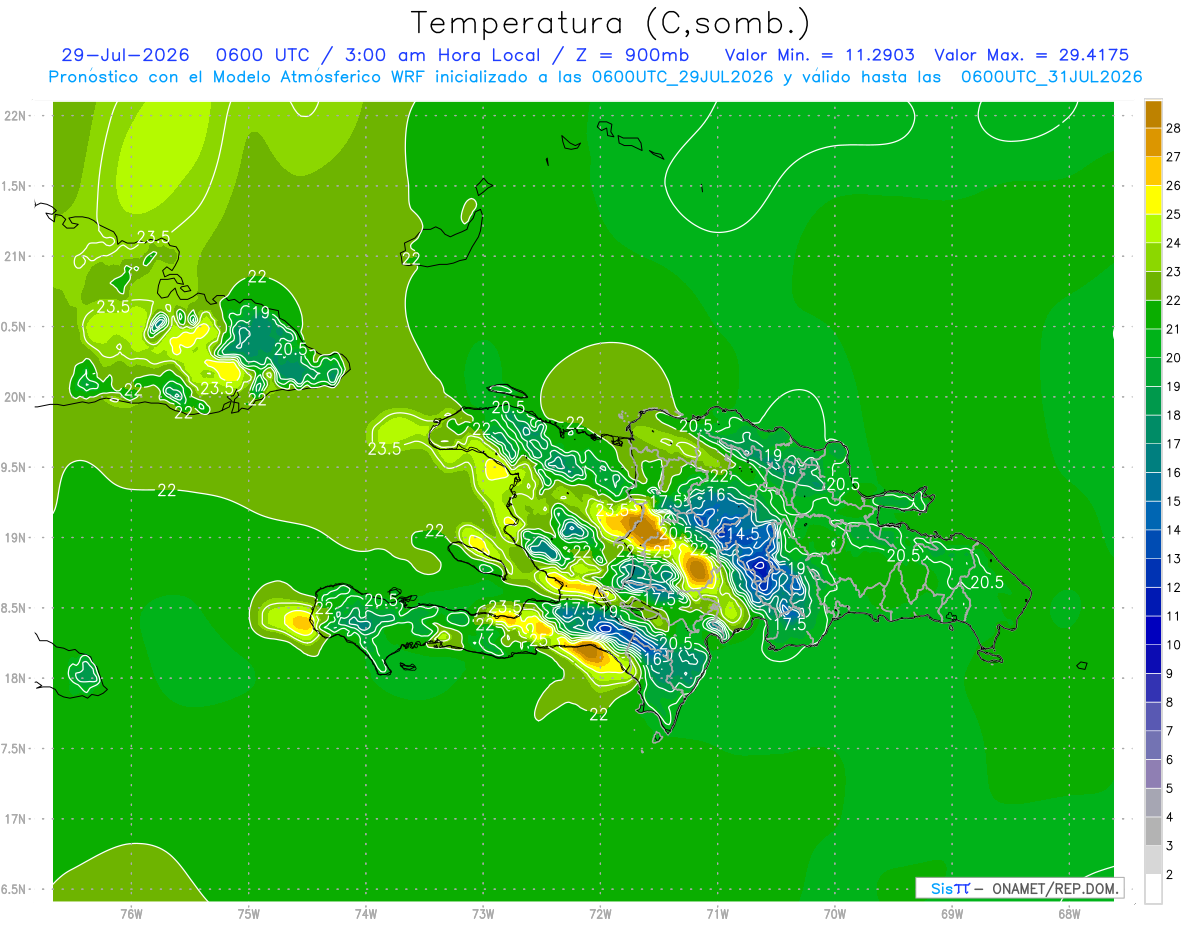Click the "ONAMET/REP.DOM." credit label

tap(1055, 888)
